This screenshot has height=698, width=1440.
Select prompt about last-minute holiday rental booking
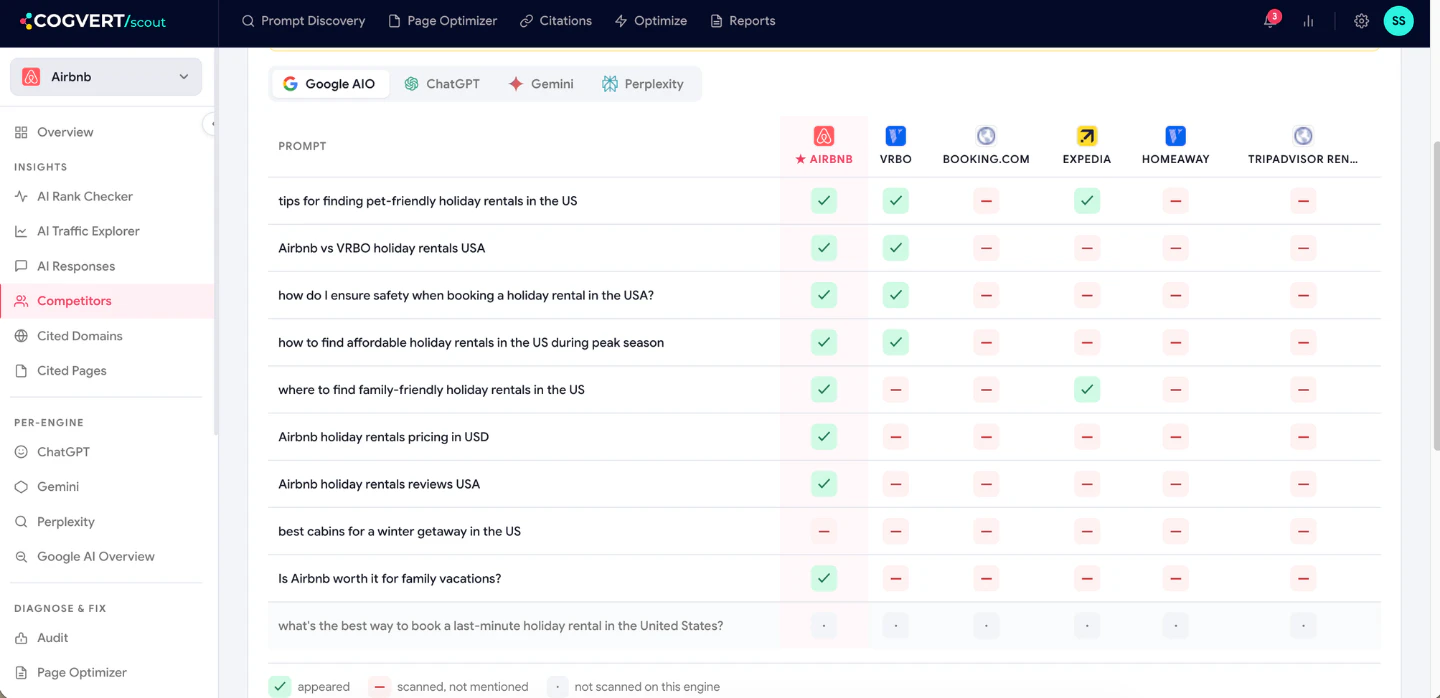[501, 626]
